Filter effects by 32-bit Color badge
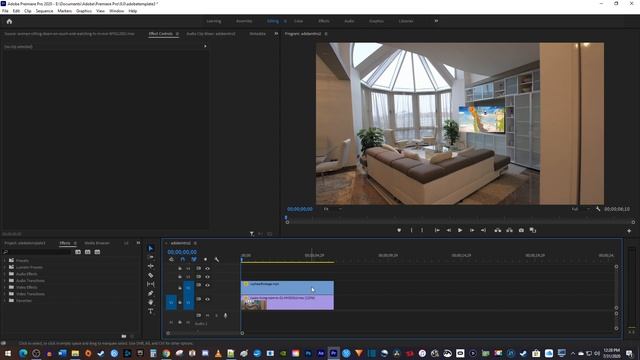 88,252
